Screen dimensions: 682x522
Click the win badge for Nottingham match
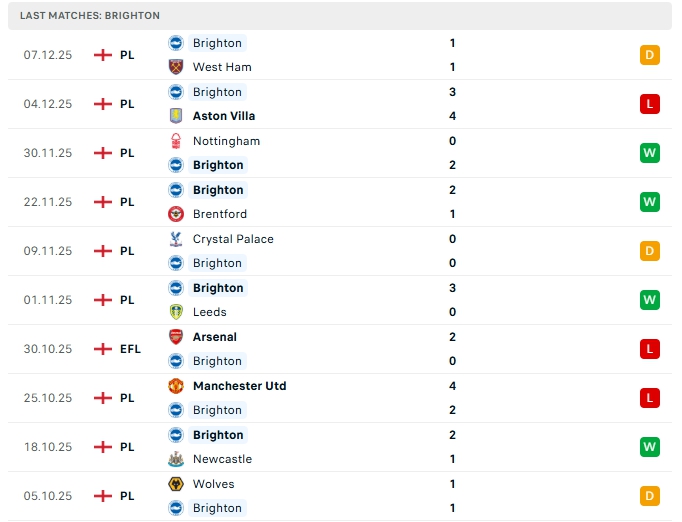pyautogui.click(x=649, y=153)
